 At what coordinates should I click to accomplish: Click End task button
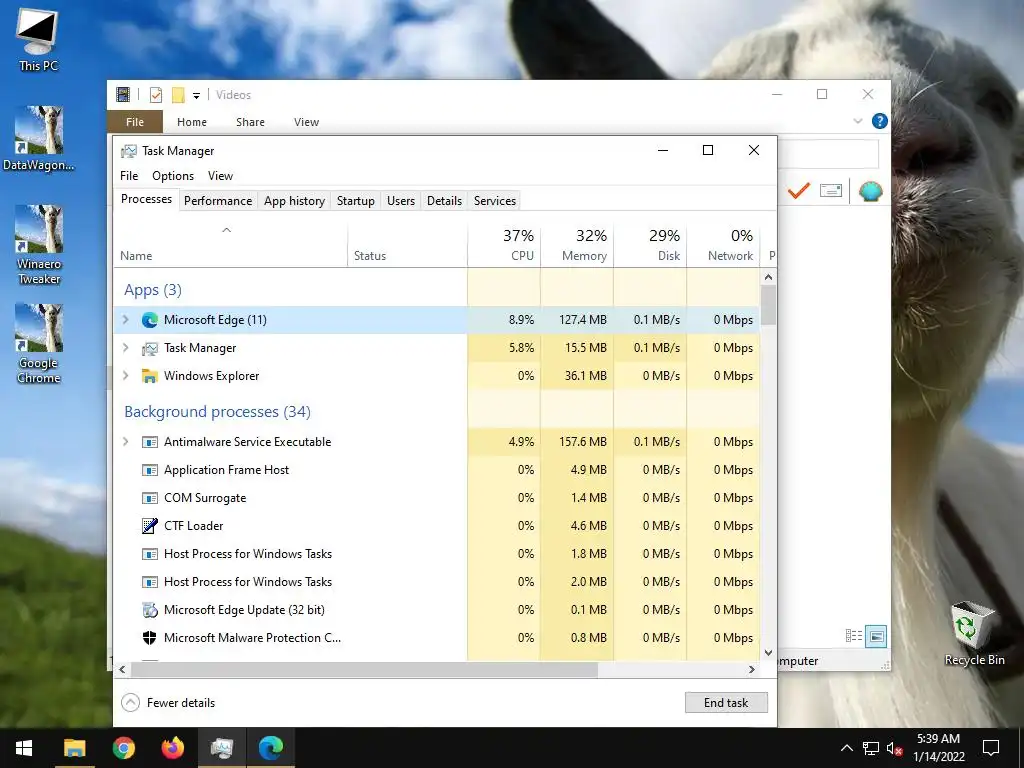[726, 703]
